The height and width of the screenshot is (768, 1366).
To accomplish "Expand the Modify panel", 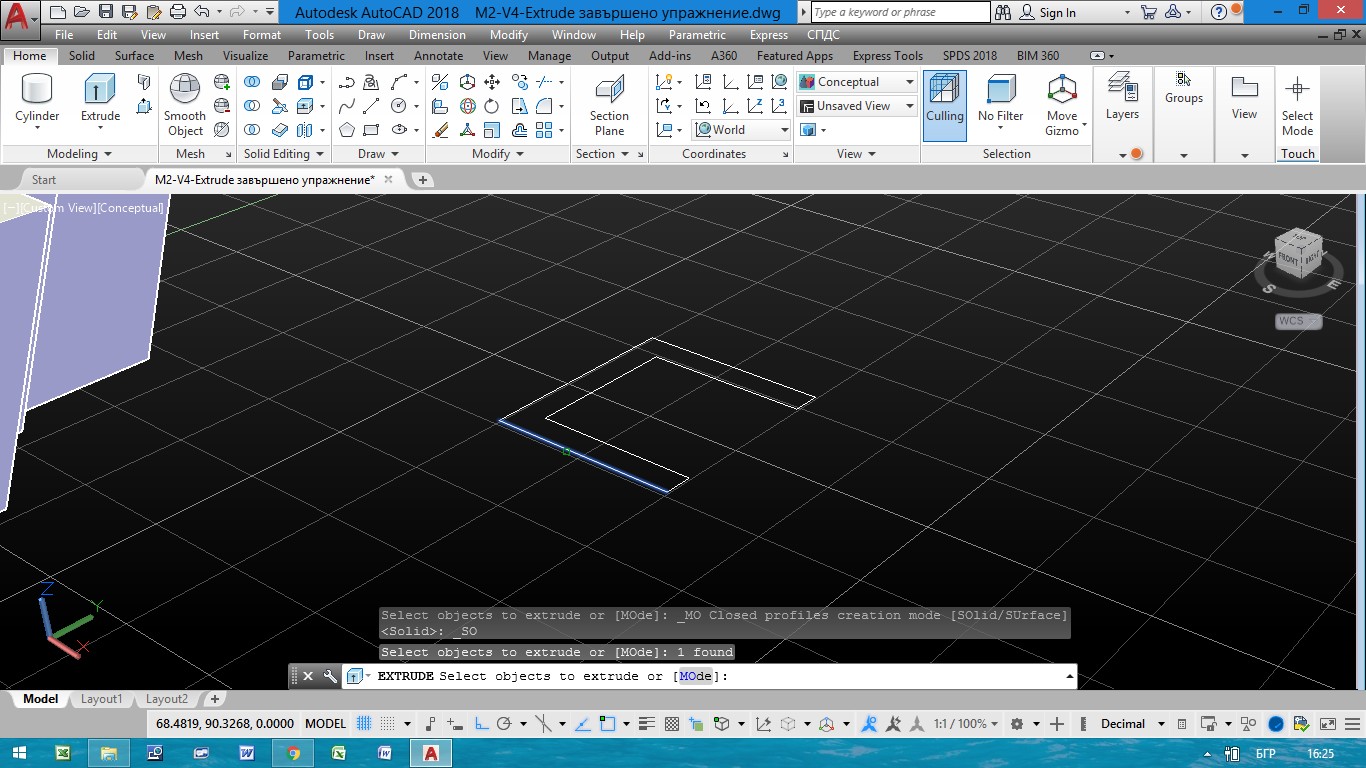I will (x=497, y=154).
